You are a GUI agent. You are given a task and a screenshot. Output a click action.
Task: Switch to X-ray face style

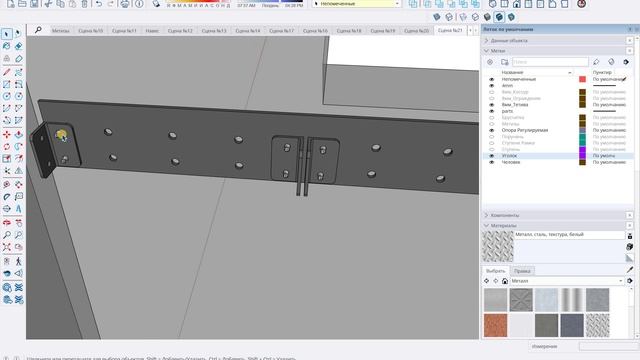[x=437, y=17]
